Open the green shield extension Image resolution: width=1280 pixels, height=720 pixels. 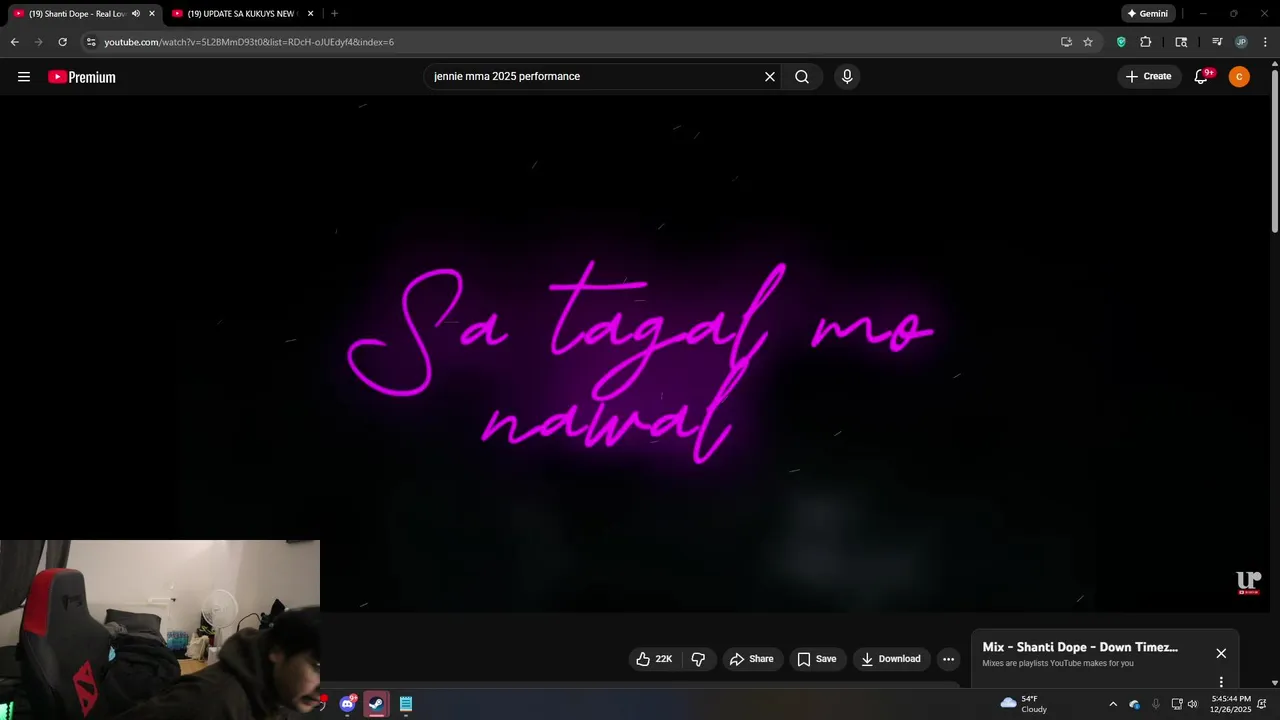[x=1121, y=42]
